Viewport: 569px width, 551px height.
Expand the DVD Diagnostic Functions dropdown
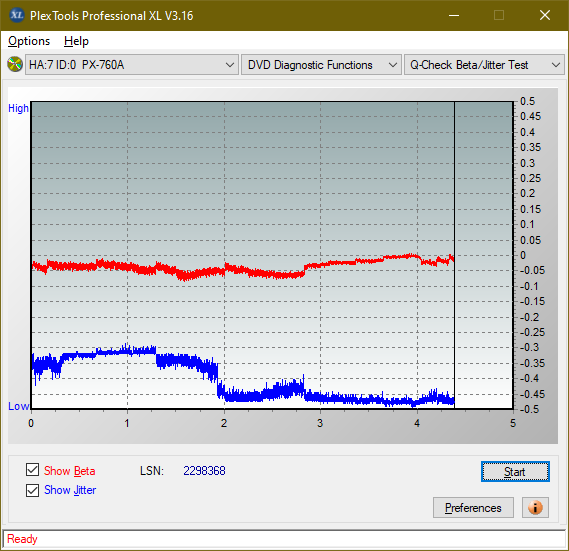coord(321,65)
